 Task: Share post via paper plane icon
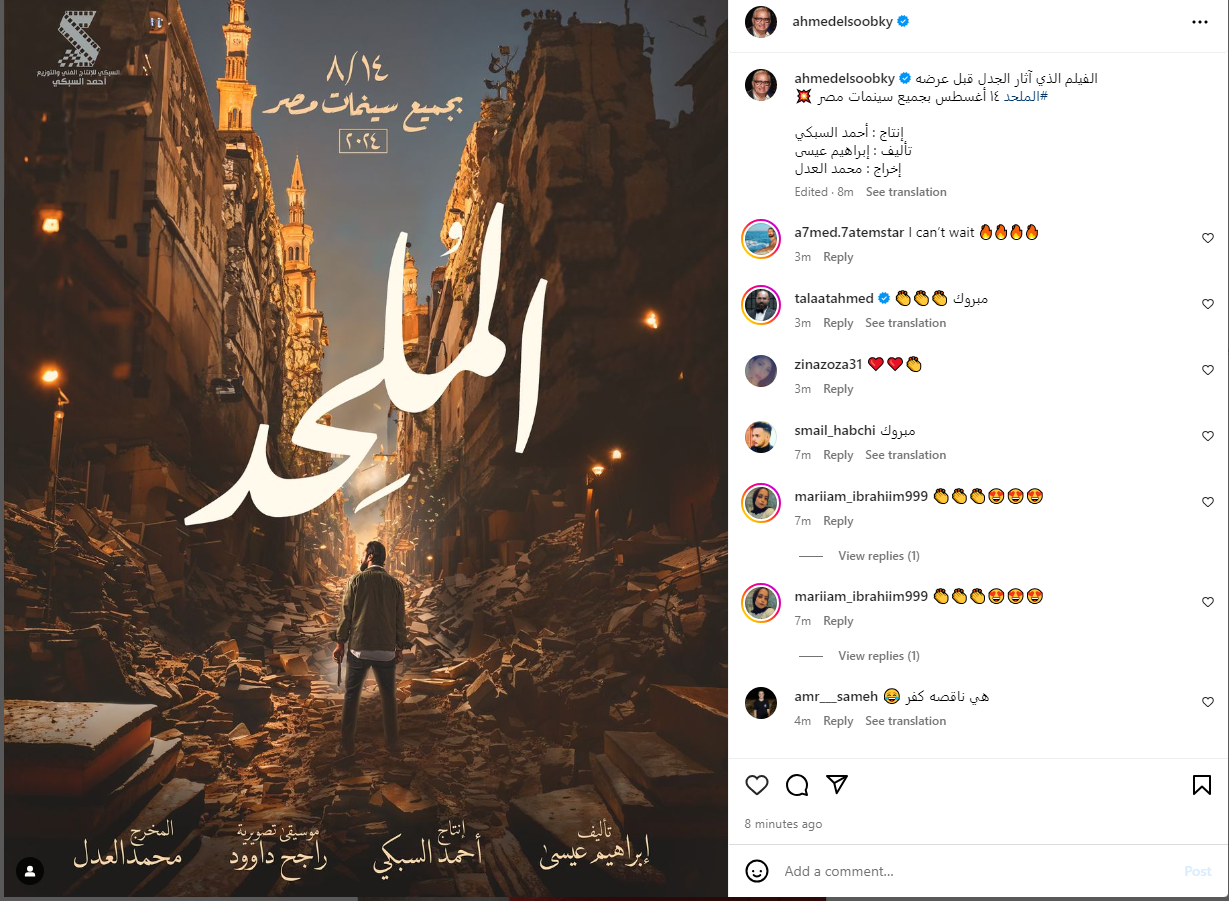coord(837,785)
